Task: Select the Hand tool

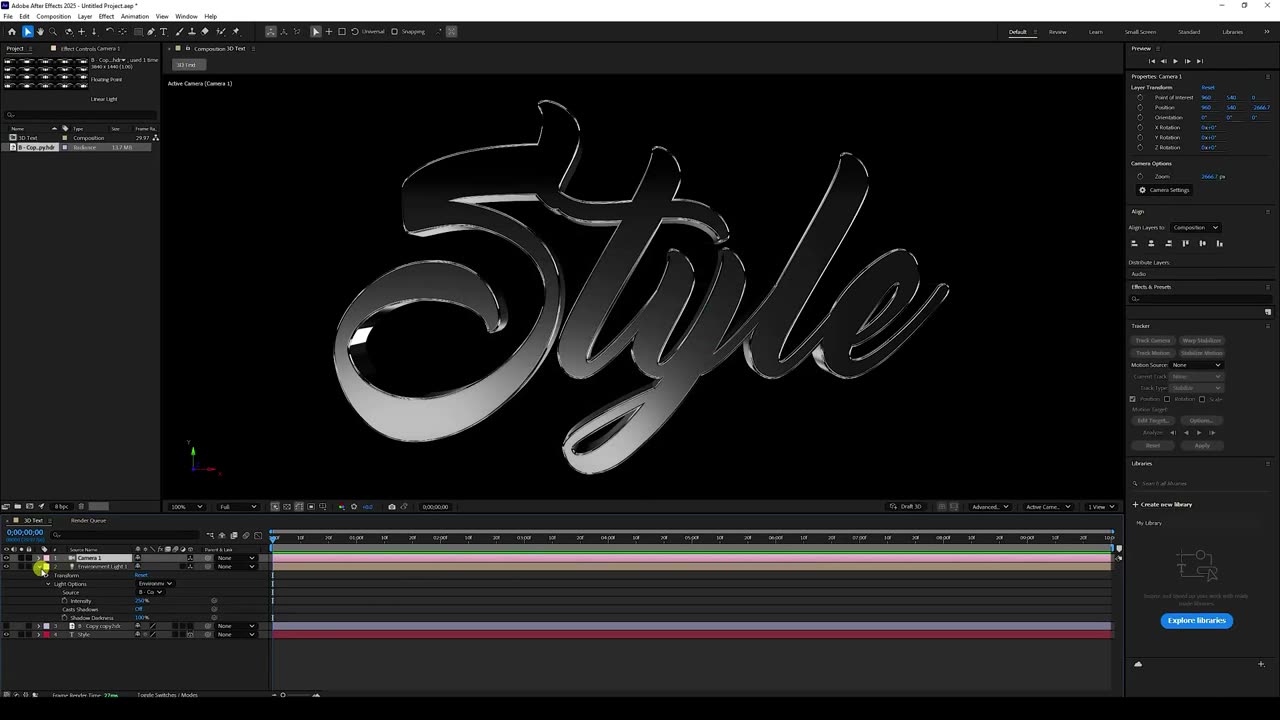Action: (x=40, y=31)
